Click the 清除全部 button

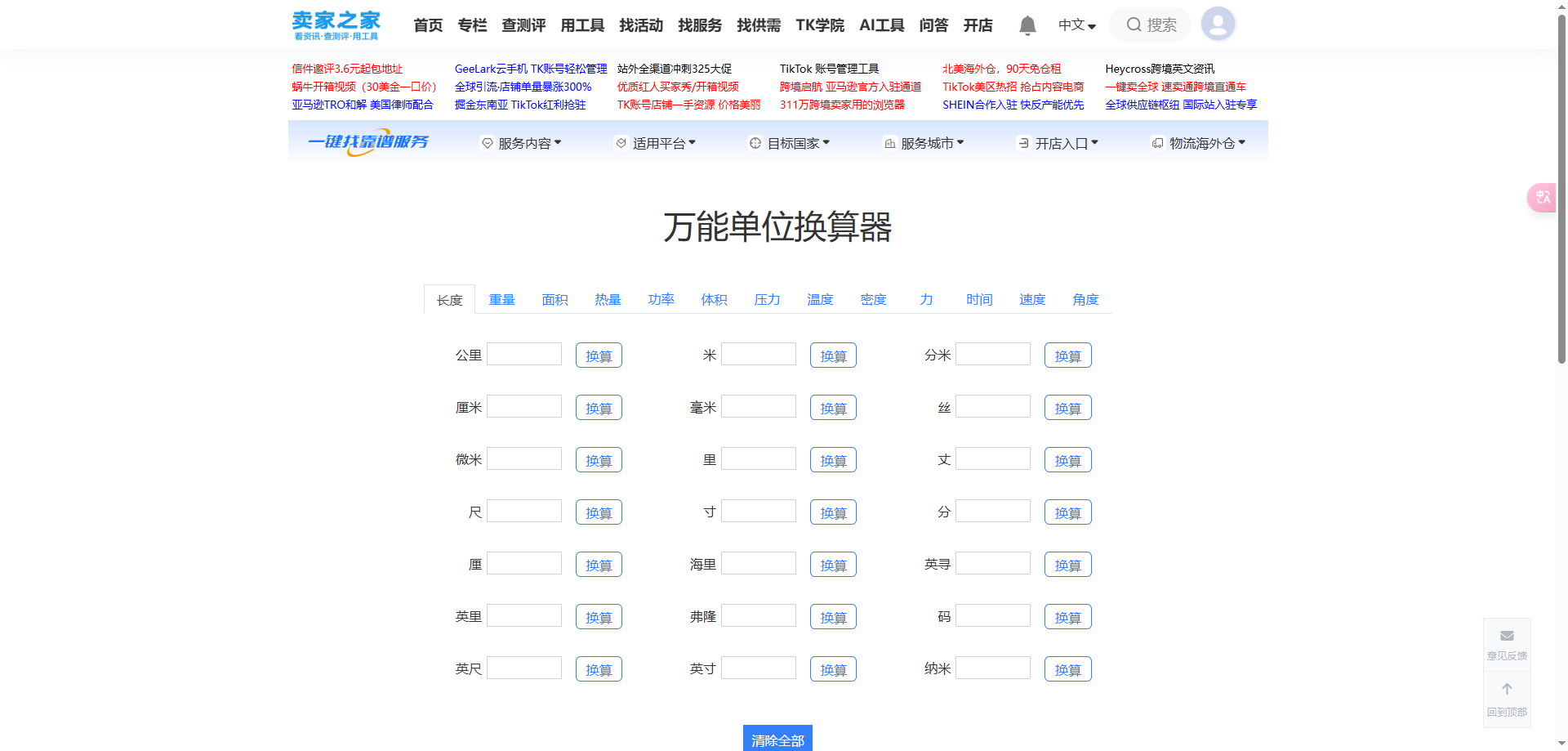[777, 739]
